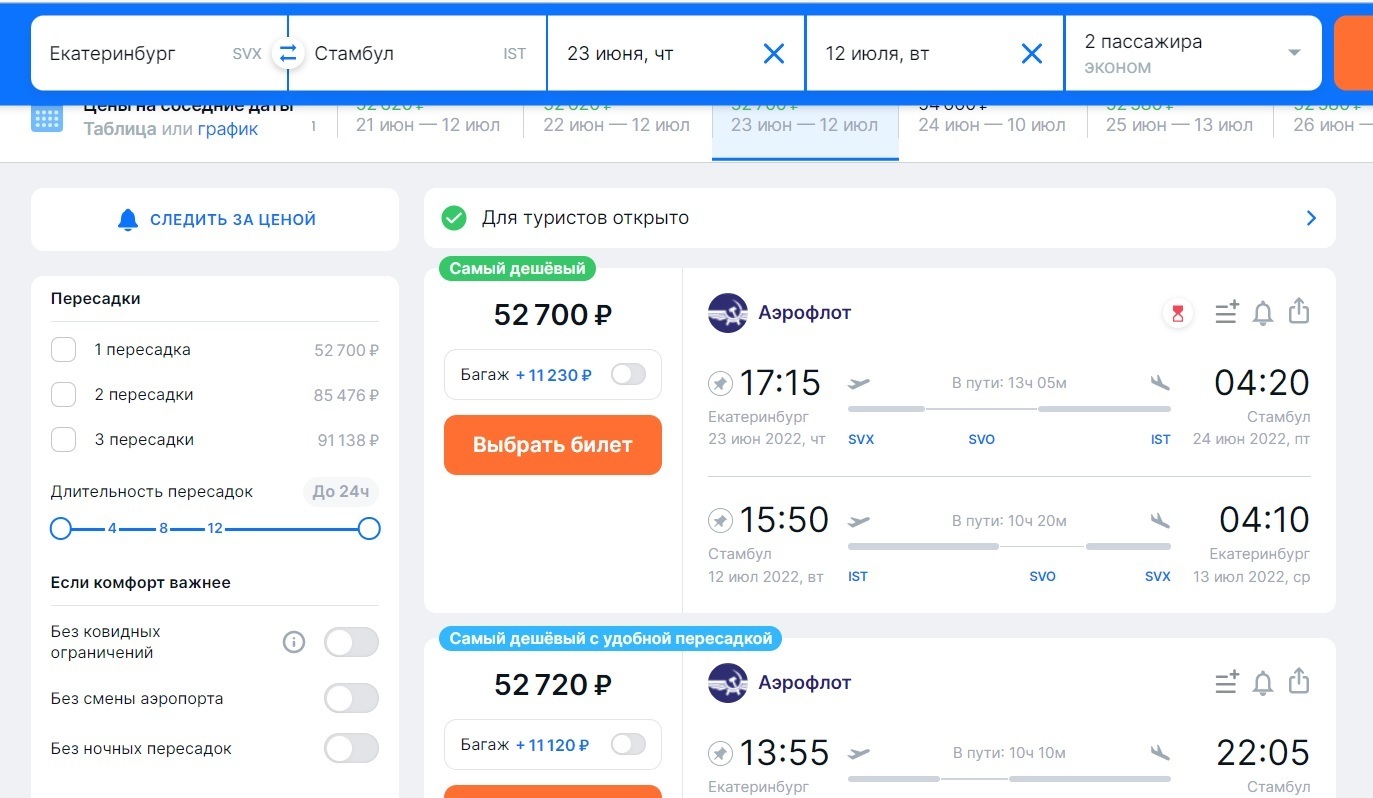Viewport: 1373px width, 798px height.
Task: Click Выбрать билет for the cheapest ticket
Action: tap(553, 445)
